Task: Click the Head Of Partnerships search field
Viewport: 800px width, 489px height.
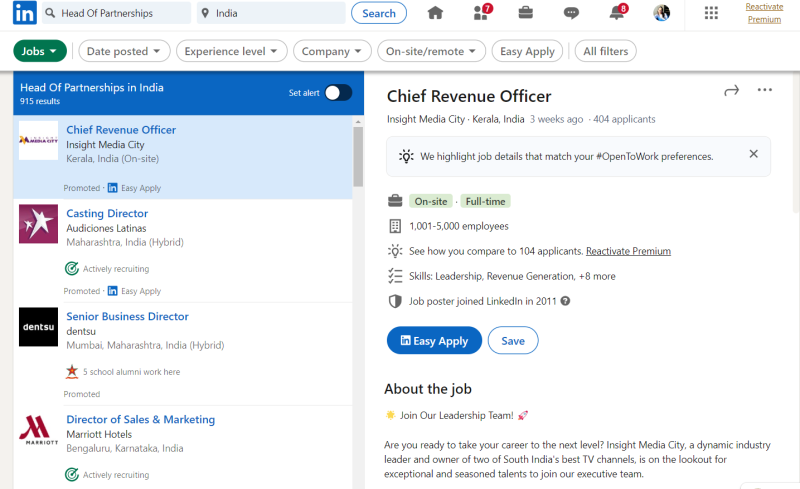Action: click(116, 13)
